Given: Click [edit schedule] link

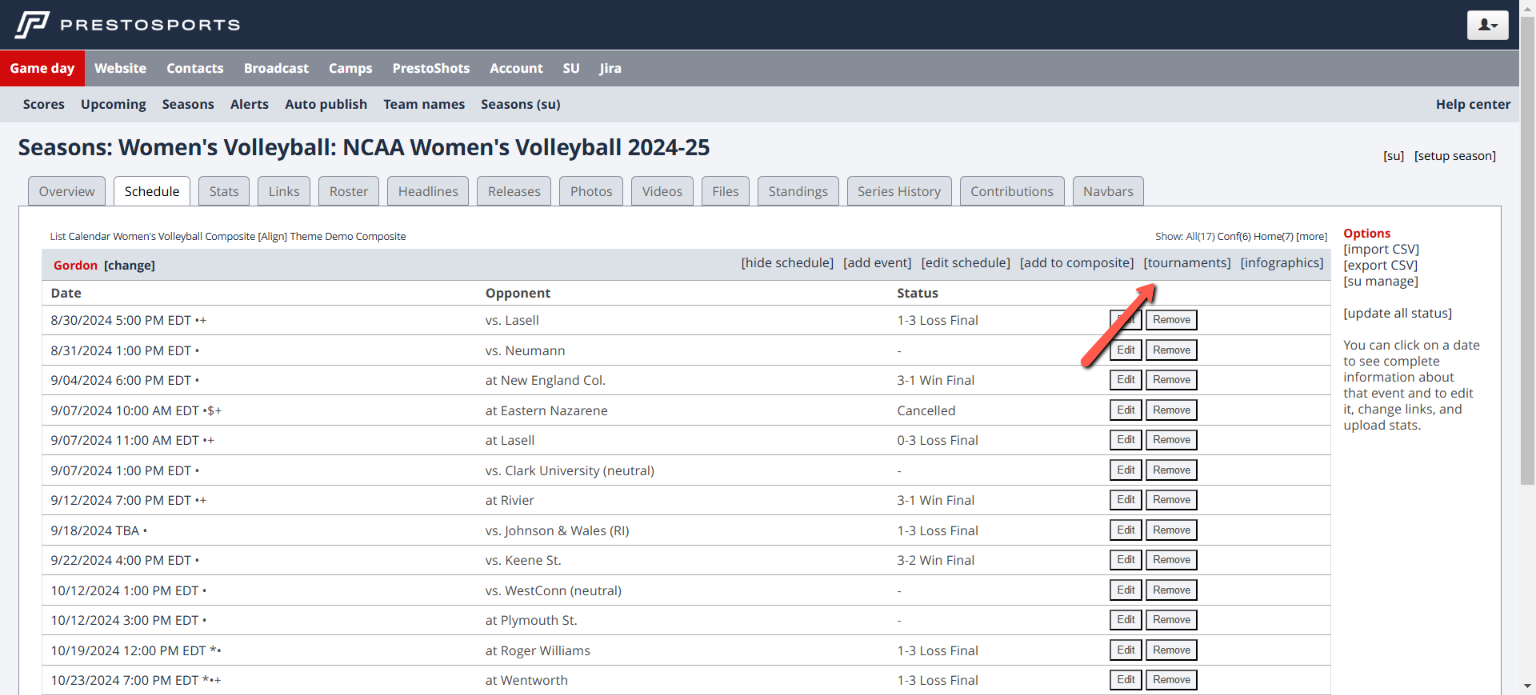Looking at the screenshot, I should click(965, 263).
